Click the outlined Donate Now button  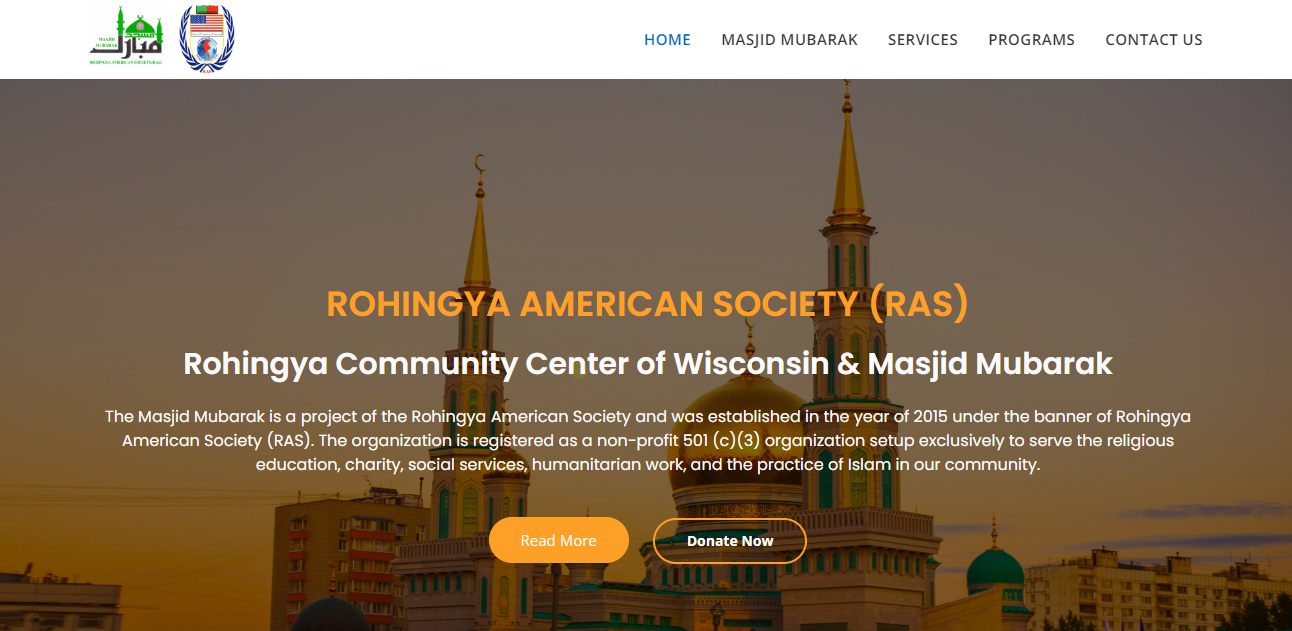[730, 540]
